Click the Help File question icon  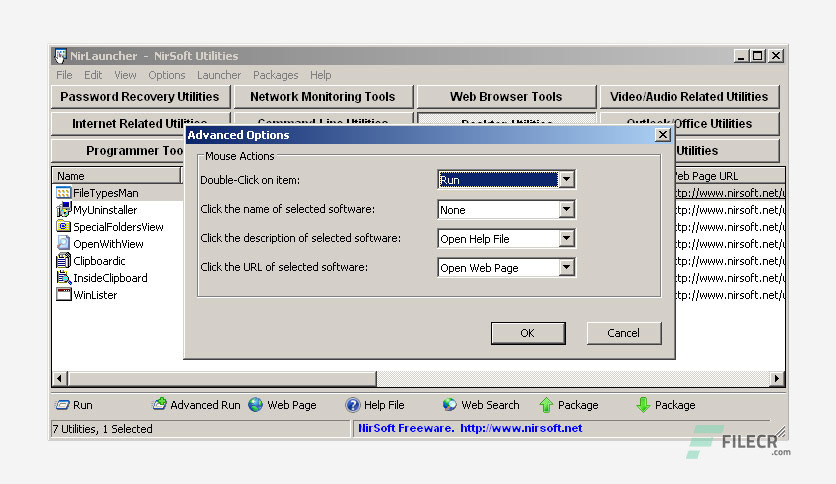pos(352,405)
